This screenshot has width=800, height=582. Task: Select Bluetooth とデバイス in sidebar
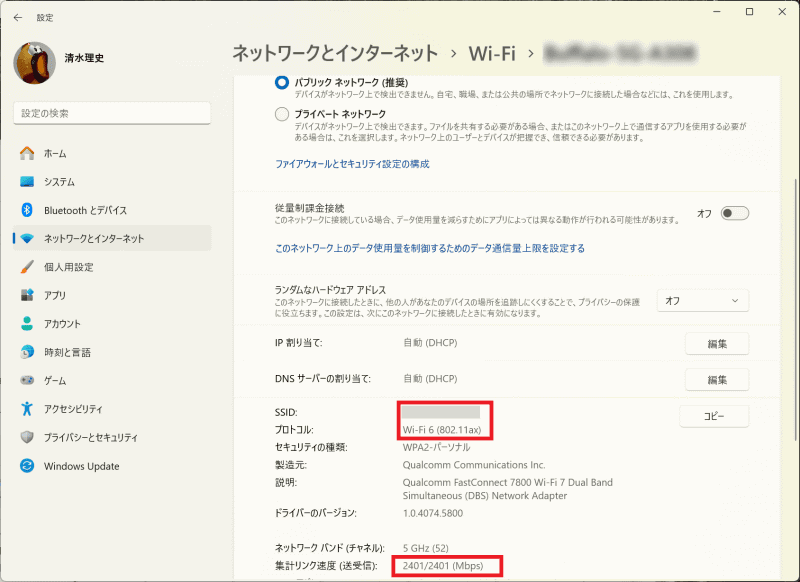coord(75,208)
